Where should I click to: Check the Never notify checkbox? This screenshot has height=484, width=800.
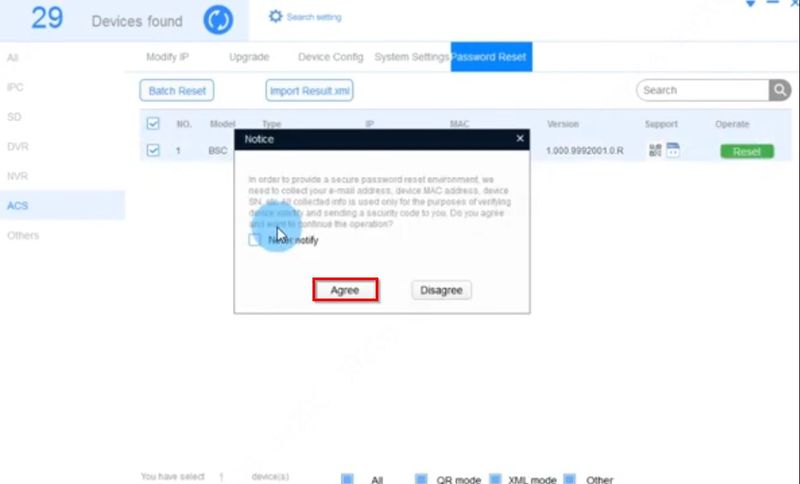[255, 240]
